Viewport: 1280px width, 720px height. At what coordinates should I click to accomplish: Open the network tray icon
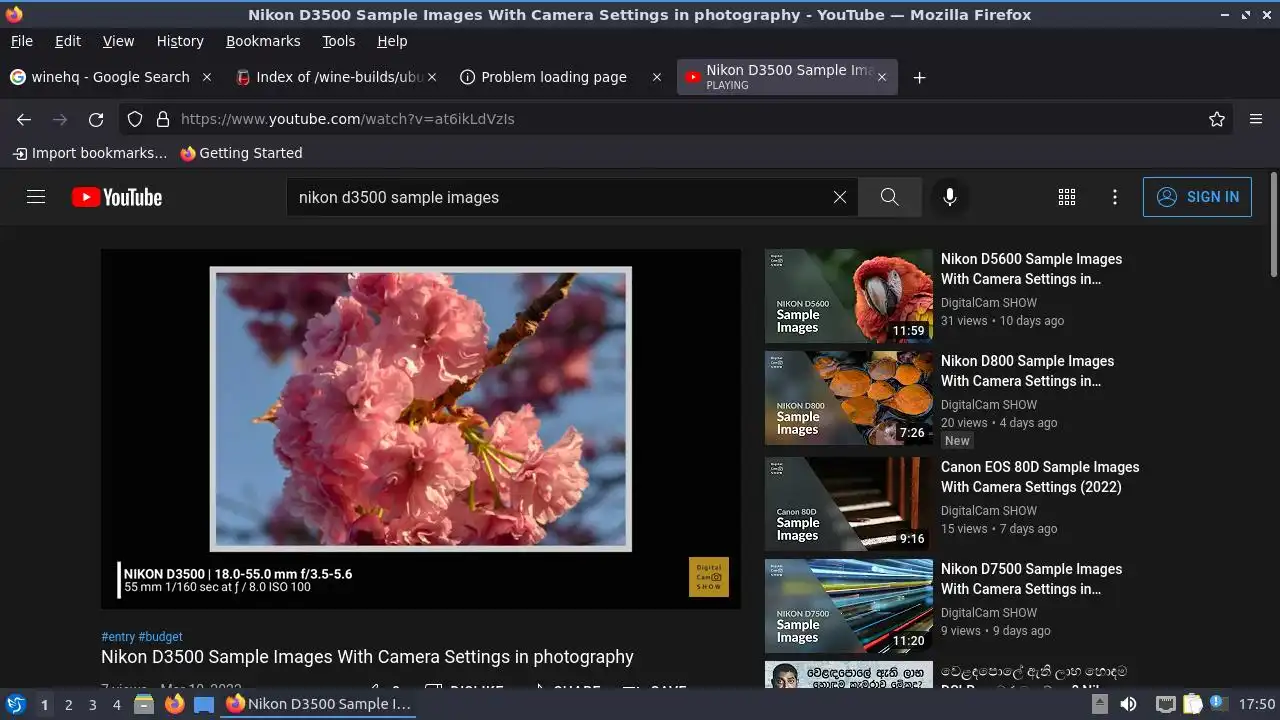(1165, 704)
